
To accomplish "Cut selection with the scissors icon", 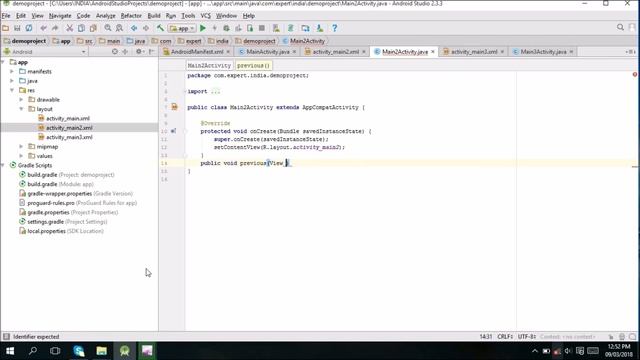I will coord(70,28).
